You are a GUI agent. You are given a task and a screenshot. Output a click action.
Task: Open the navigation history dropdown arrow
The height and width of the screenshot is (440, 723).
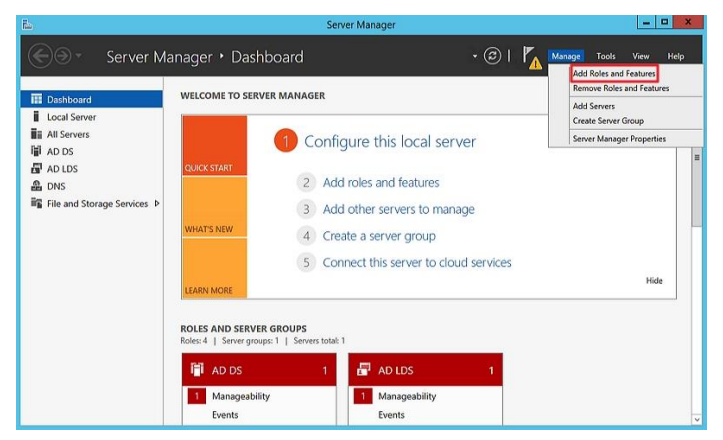(x=79, y=56)
